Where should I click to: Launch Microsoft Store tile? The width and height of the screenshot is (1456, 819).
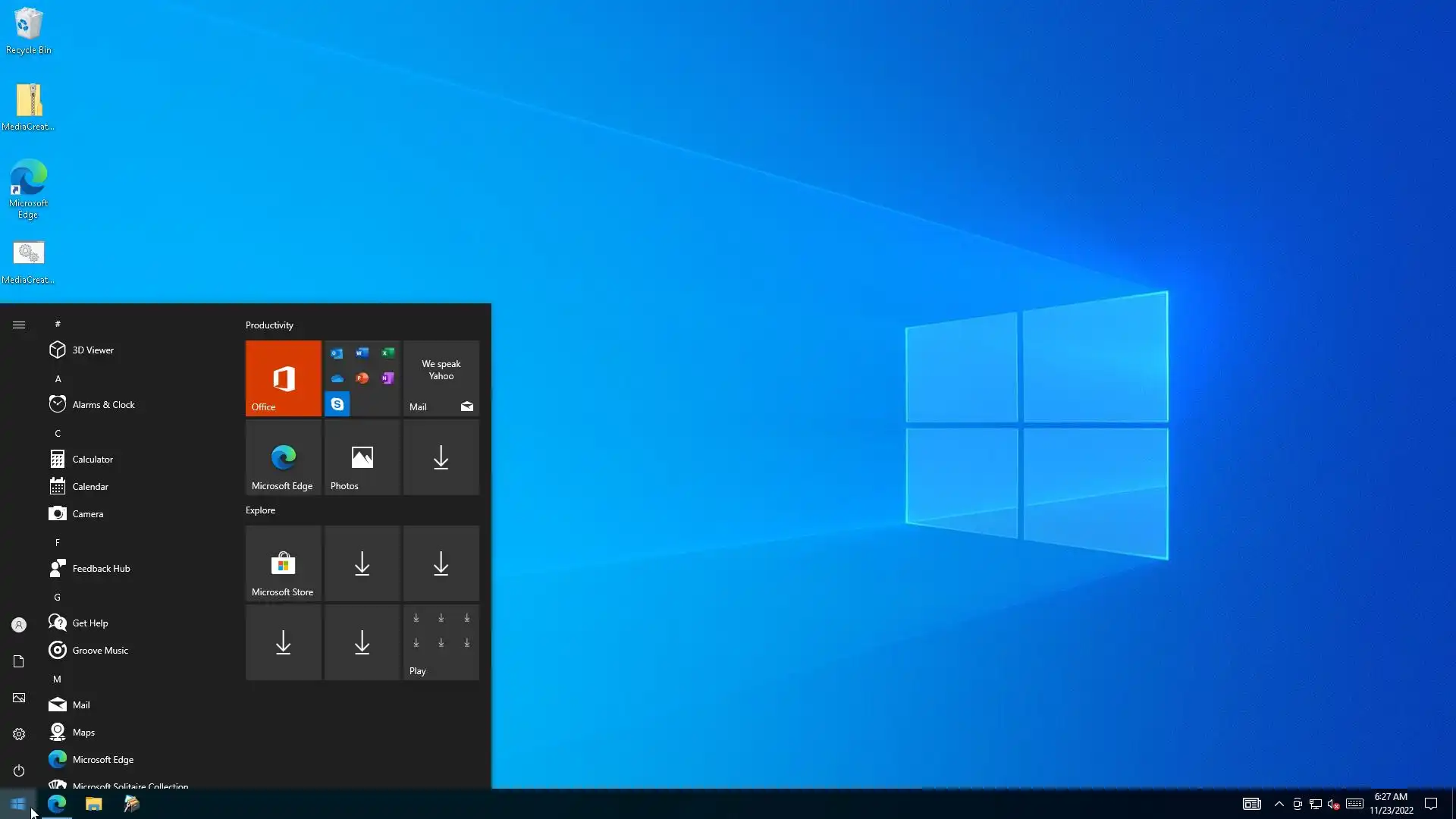(x=283, y=564)
